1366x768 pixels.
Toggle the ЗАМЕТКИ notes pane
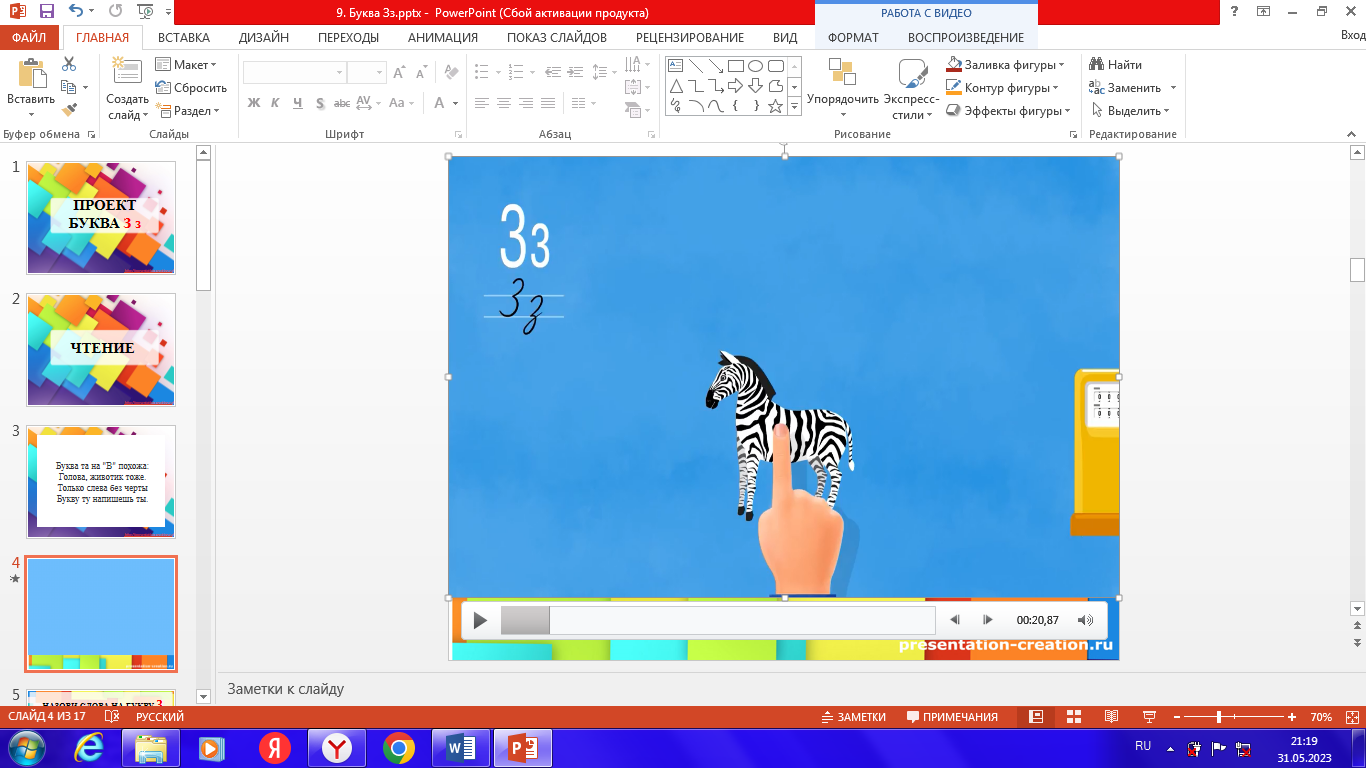click(x=853, y=717)
